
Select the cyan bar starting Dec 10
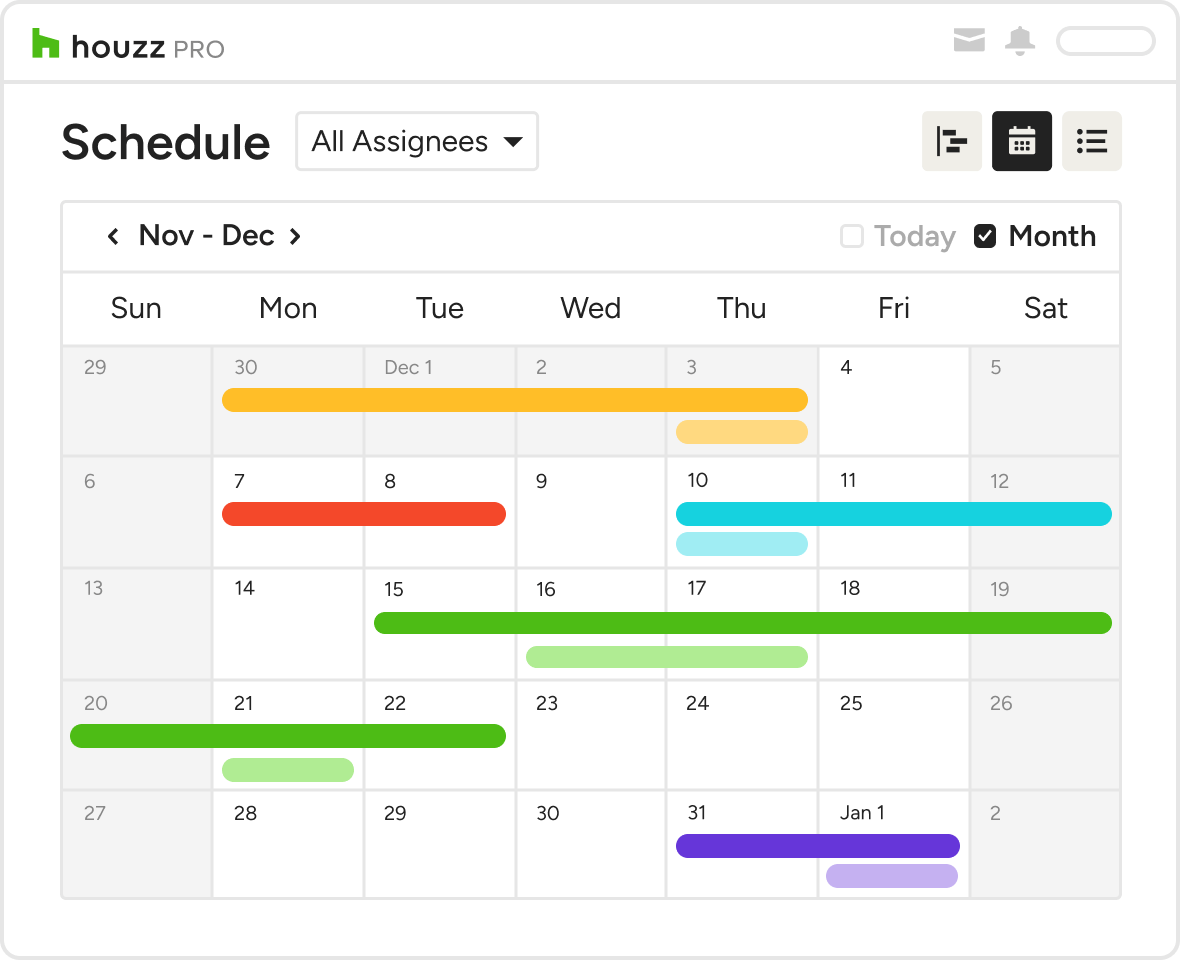tap(893, 514)
